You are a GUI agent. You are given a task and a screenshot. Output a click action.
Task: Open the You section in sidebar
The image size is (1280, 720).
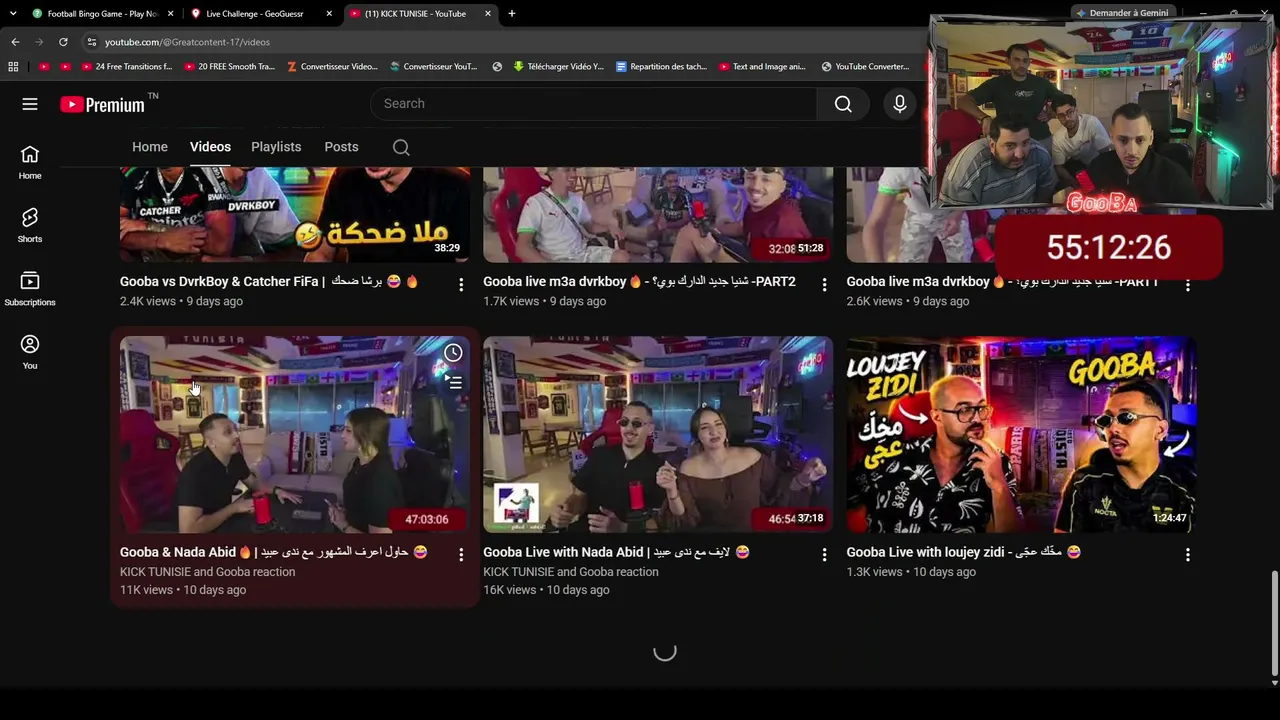click(x=30, y=352)
